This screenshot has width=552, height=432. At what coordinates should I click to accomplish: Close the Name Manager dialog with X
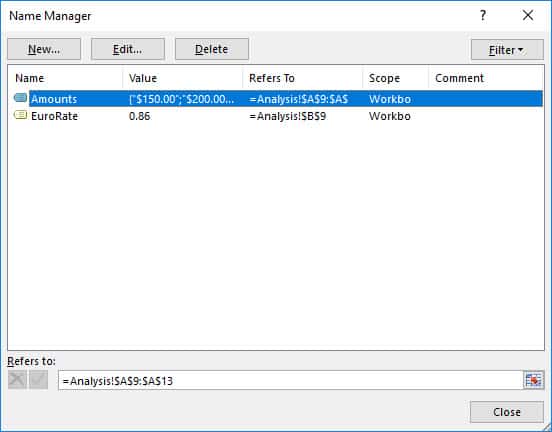[528, 15]
